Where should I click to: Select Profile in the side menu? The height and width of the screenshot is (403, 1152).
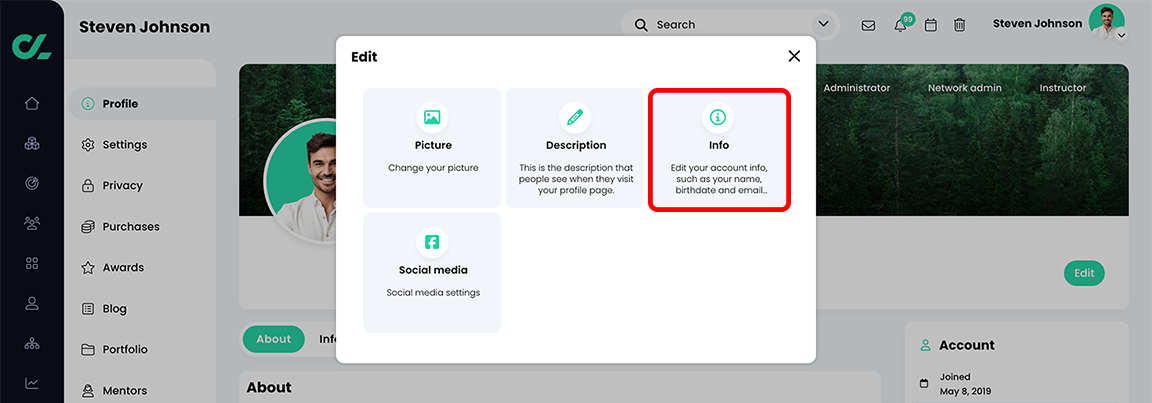click(143, 104)
